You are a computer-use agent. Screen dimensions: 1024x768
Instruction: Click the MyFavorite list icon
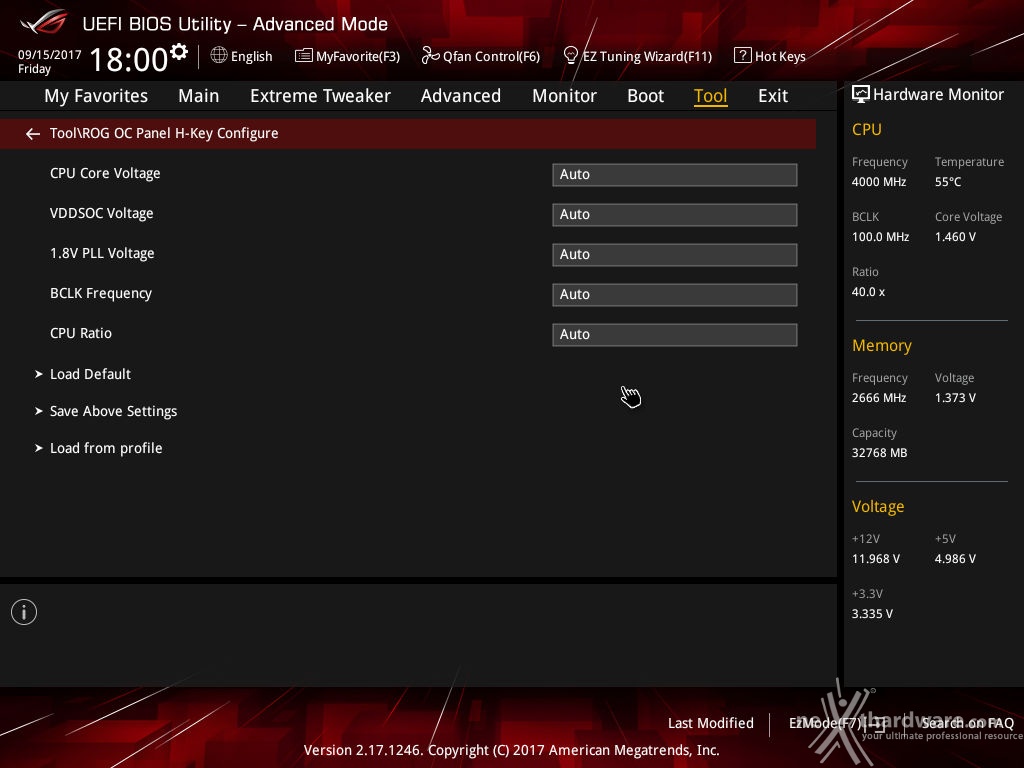pyautogui.click(x=304, y=56)
